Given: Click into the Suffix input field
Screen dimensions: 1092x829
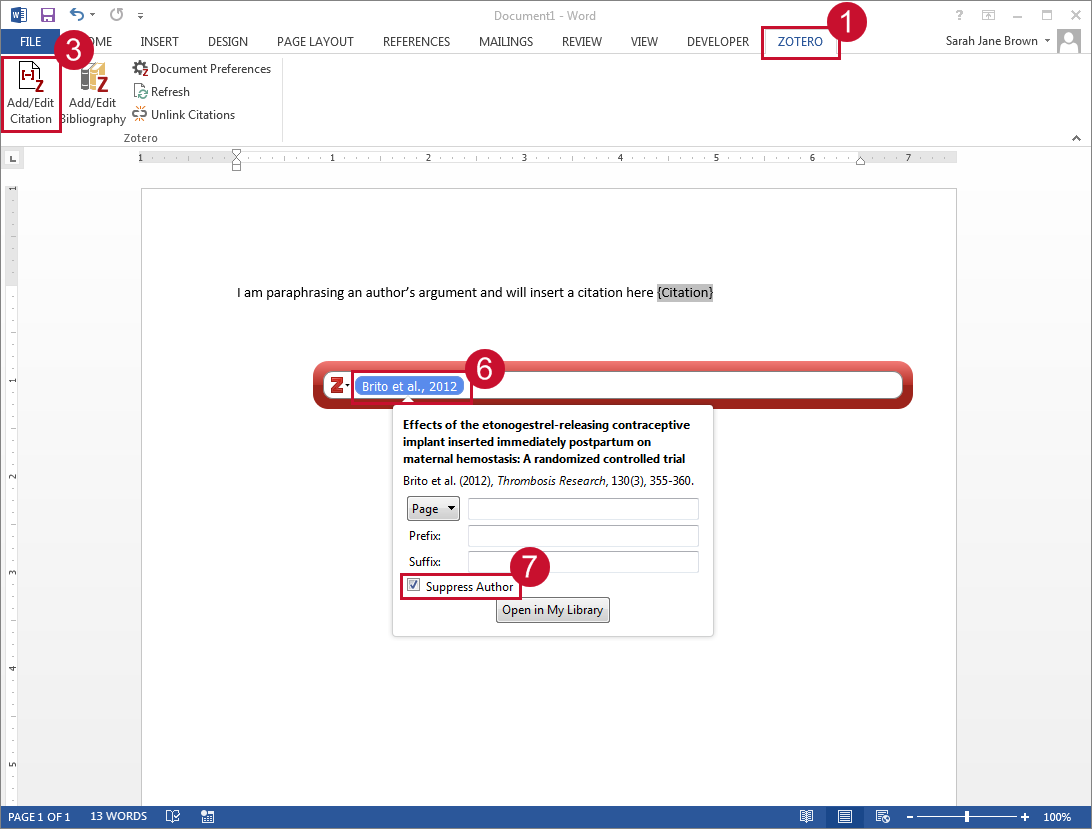Looking at the screenshot, I should tap(583, 561).
